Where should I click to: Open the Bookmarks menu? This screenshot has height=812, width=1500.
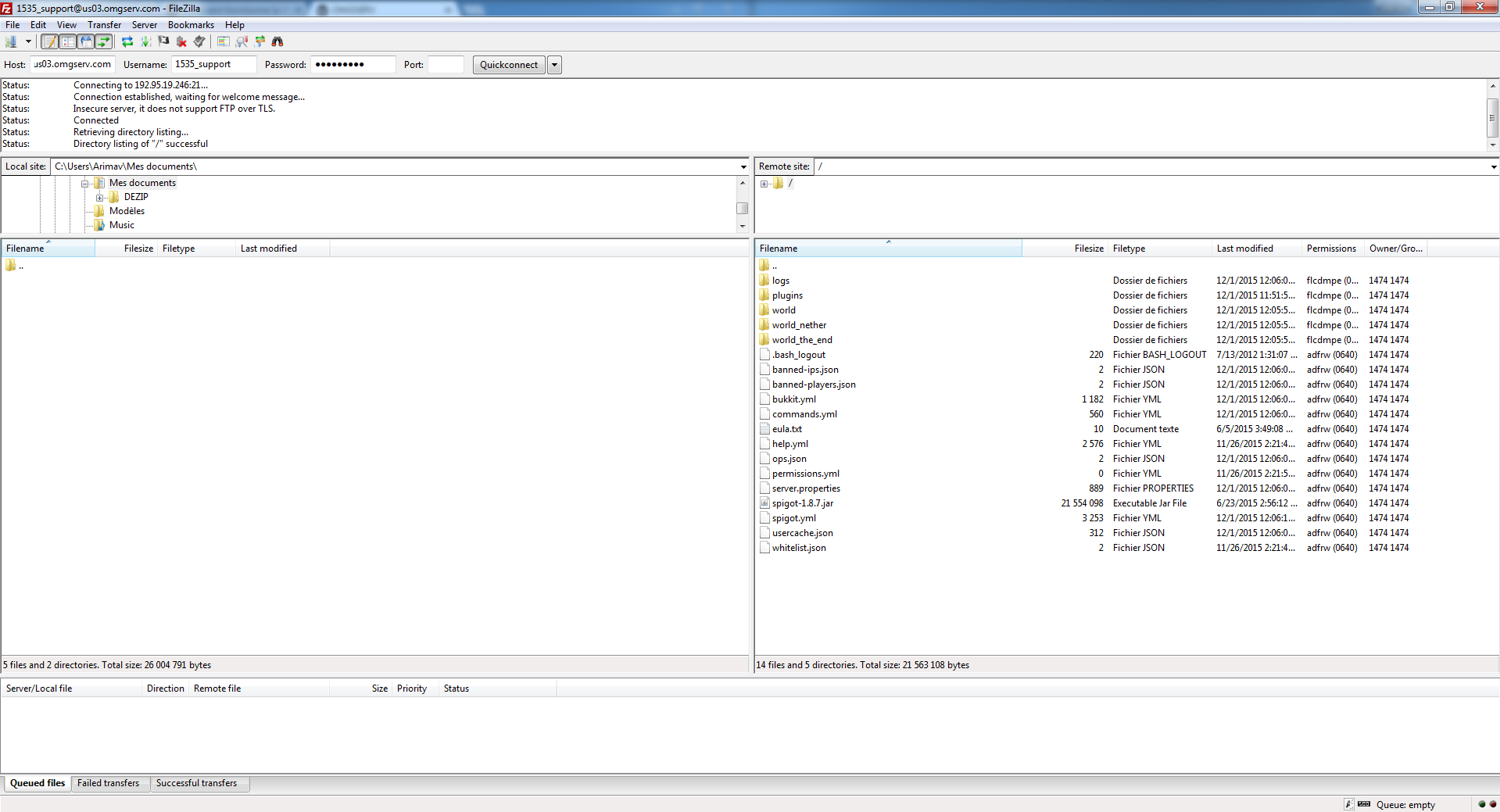tap(191, 25)
